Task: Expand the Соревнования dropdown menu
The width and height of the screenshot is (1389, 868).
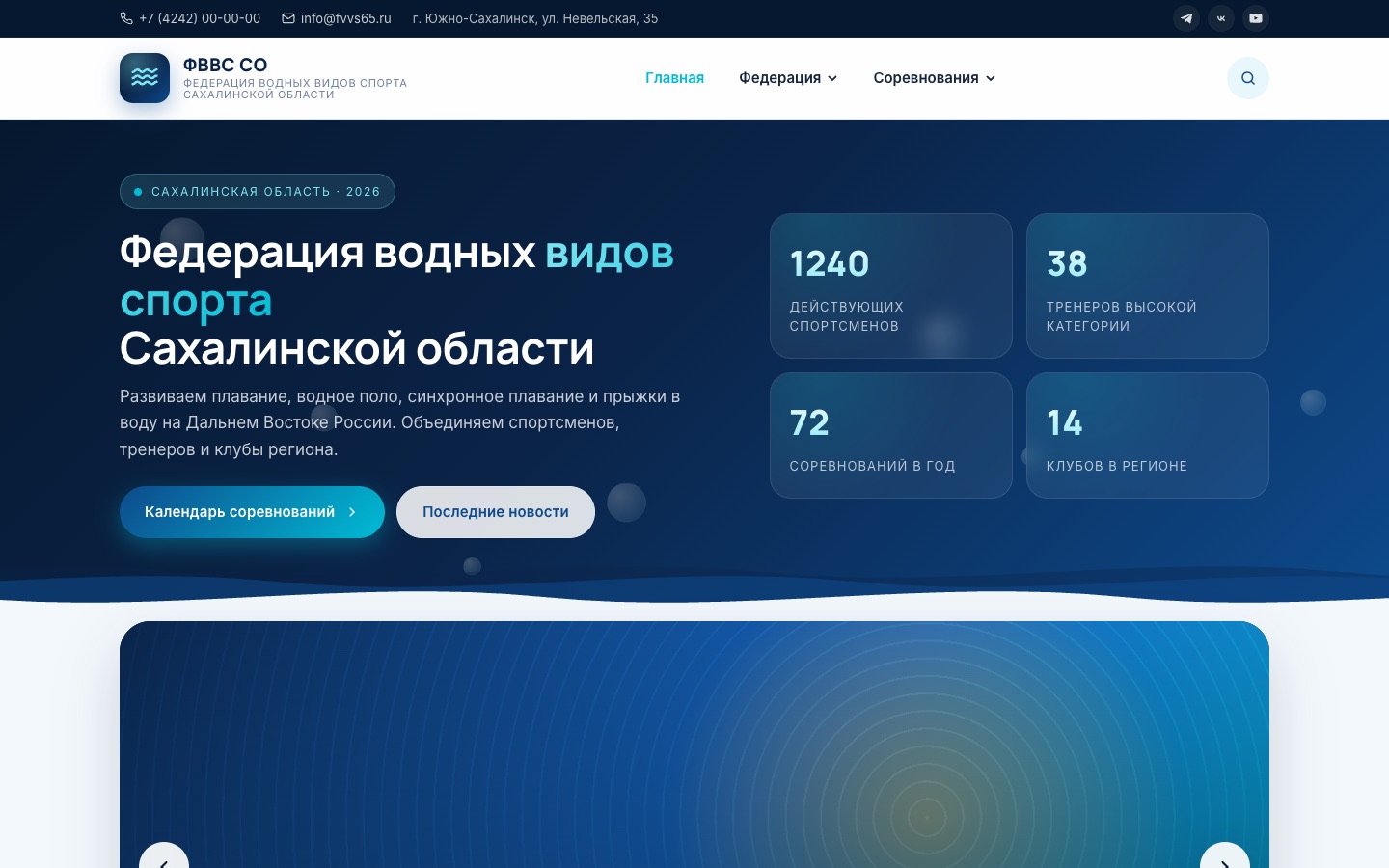Action: pos(934,78)
